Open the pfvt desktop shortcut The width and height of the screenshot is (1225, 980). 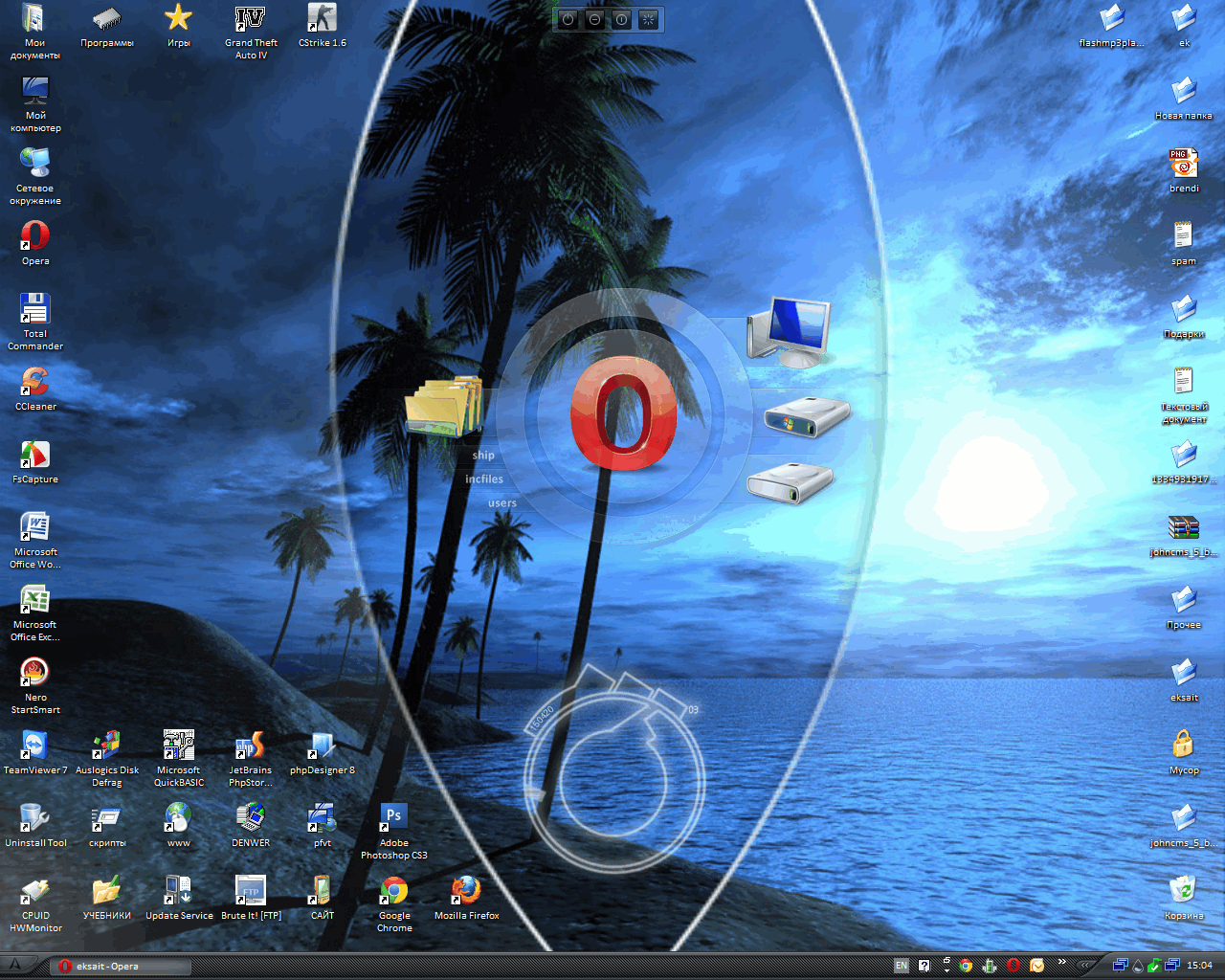coord(323,825)
